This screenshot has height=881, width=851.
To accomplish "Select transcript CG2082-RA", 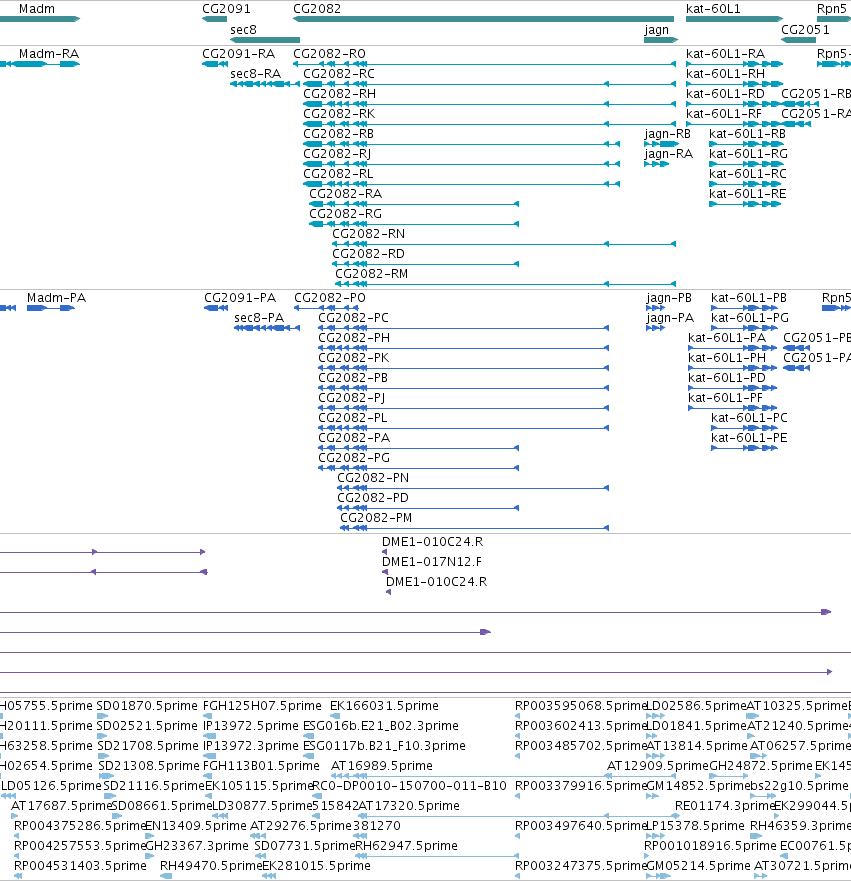I will [345, 194].
